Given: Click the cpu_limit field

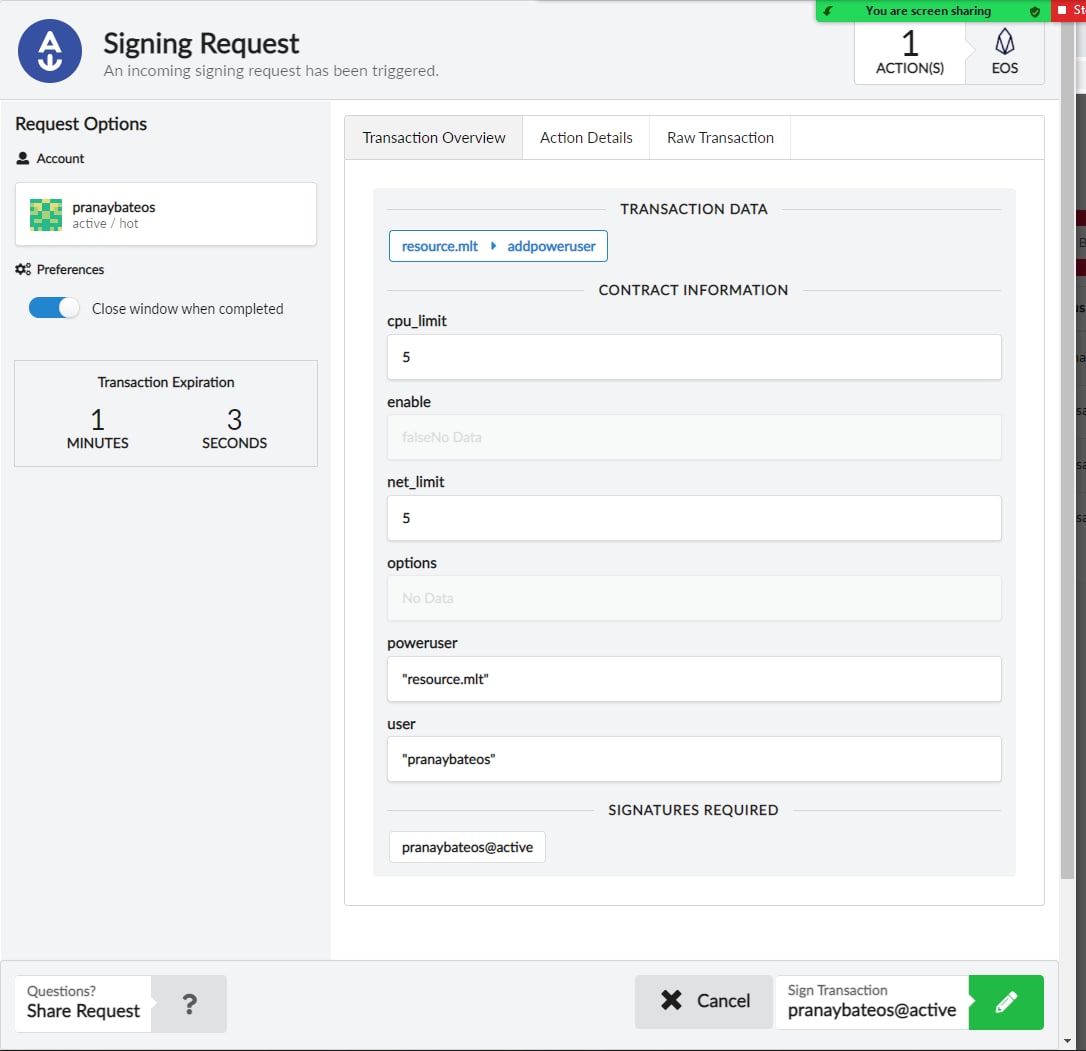Looking at the screenshot, I should pos(694,357).
